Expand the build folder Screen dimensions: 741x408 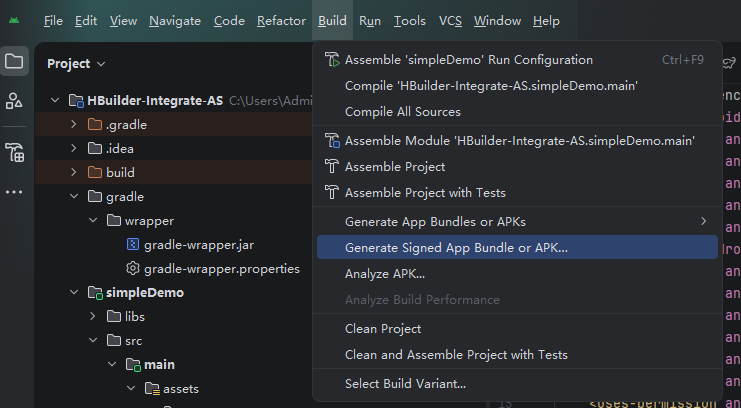(x=74, y=173)
